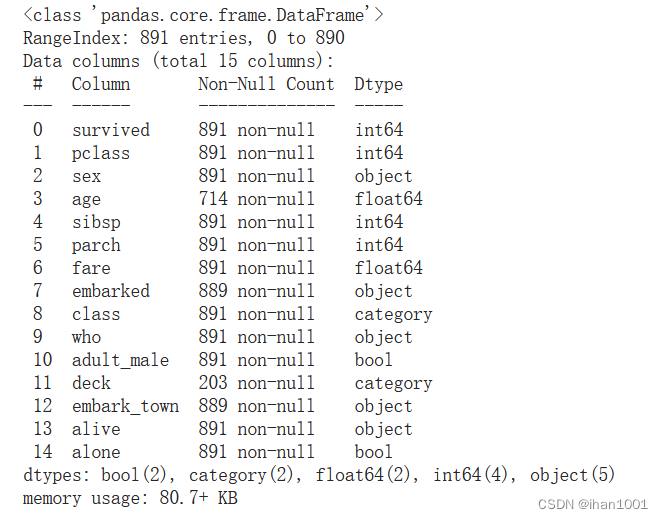Click the 'RangeIndex: 891 entries' line

click(x=184, y=38)
